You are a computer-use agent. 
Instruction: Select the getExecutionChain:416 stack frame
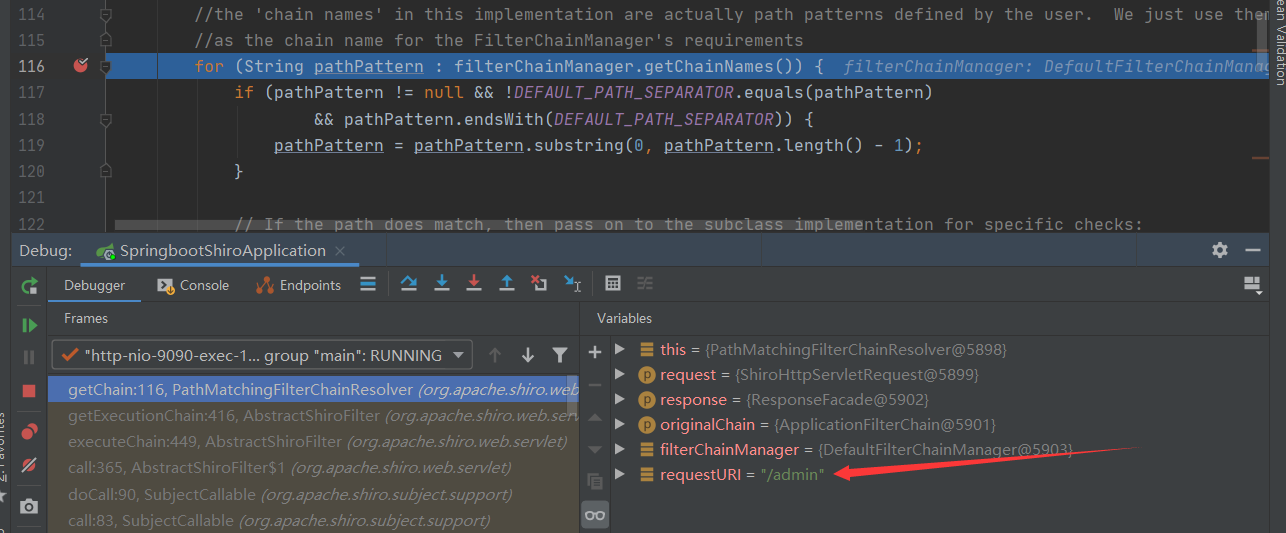coord(225,415)
